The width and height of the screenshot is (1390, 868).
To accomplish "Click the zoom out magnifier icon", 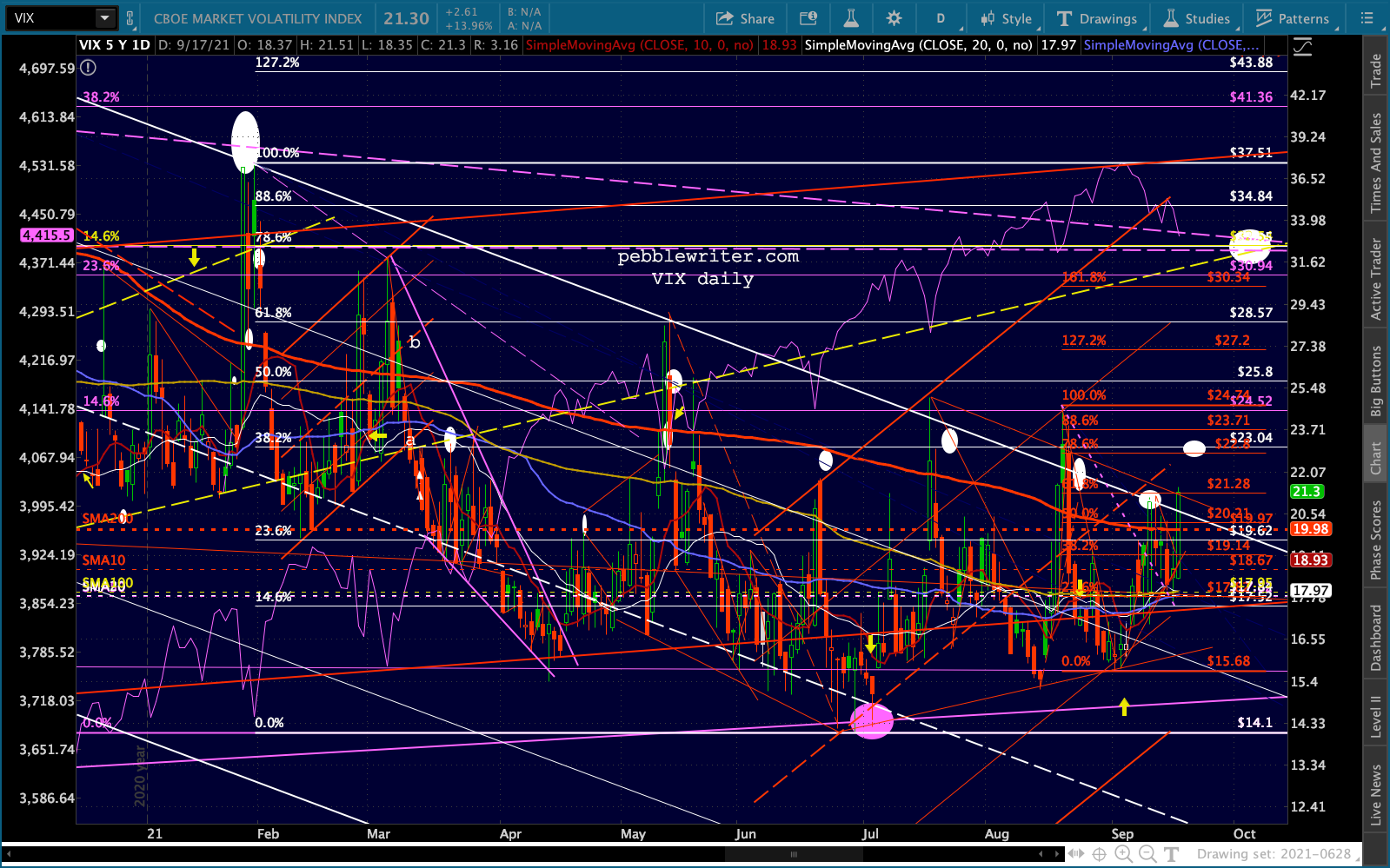I will (x=1147, y=854).
